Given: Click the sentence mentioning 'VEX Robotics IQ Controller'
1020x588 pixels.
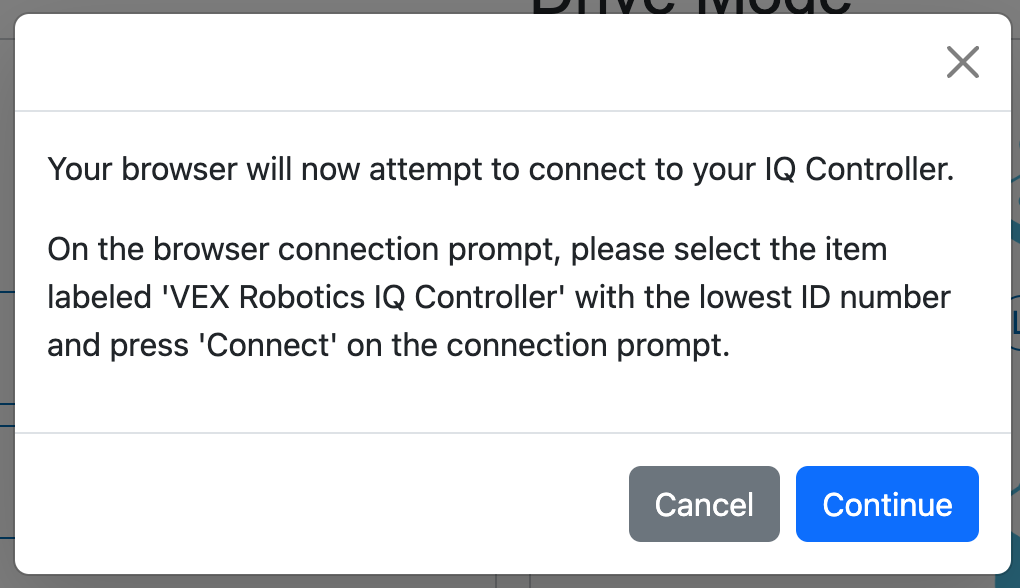Looking at the screenshot, I should point(498,297).
